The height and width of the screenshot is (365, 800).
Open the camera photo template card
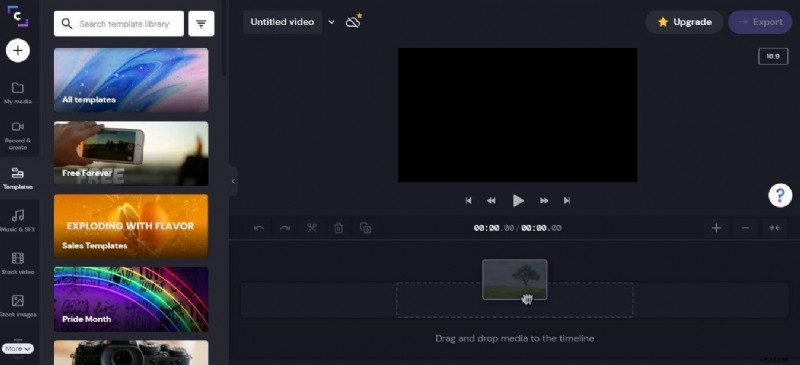pos(131,352)
